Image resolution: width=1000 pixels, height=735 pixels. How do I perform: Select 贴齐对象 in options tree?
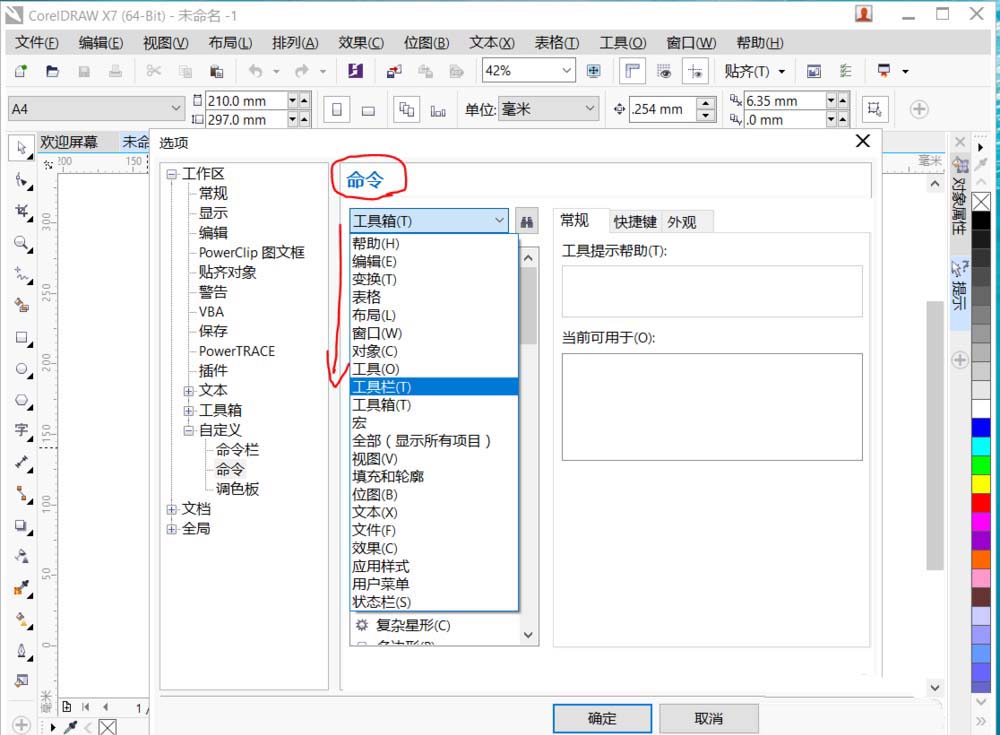click(228, 272)
